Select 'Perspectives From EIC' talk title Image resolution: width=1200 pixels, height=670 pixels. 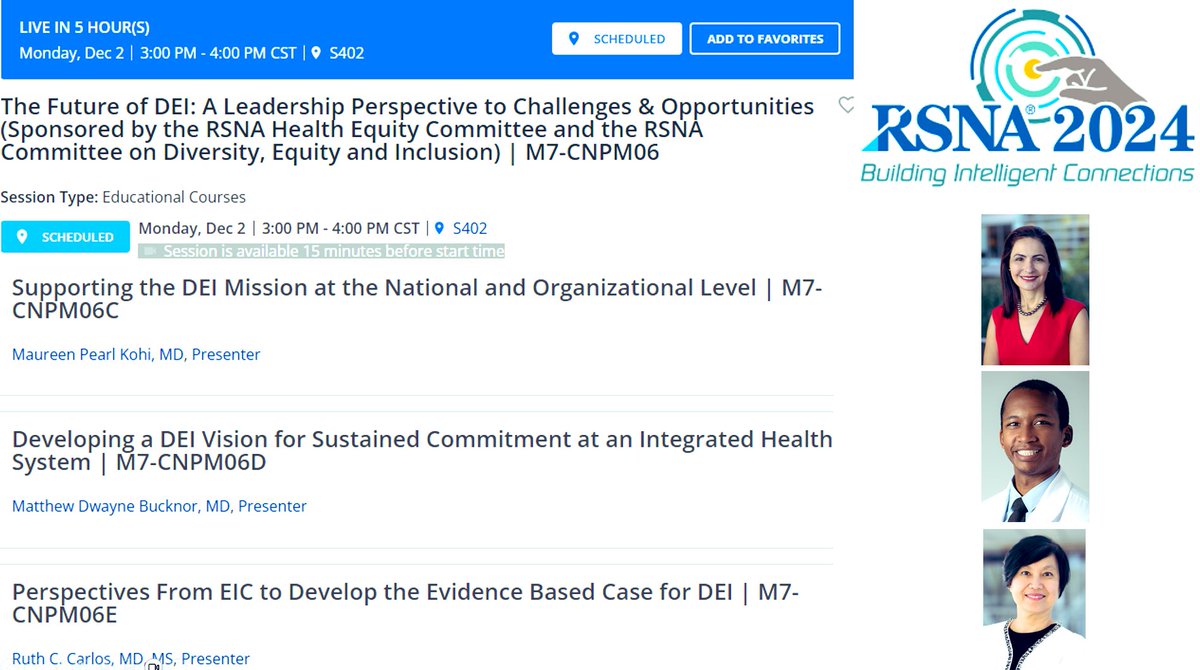click(x=405, y=602)
